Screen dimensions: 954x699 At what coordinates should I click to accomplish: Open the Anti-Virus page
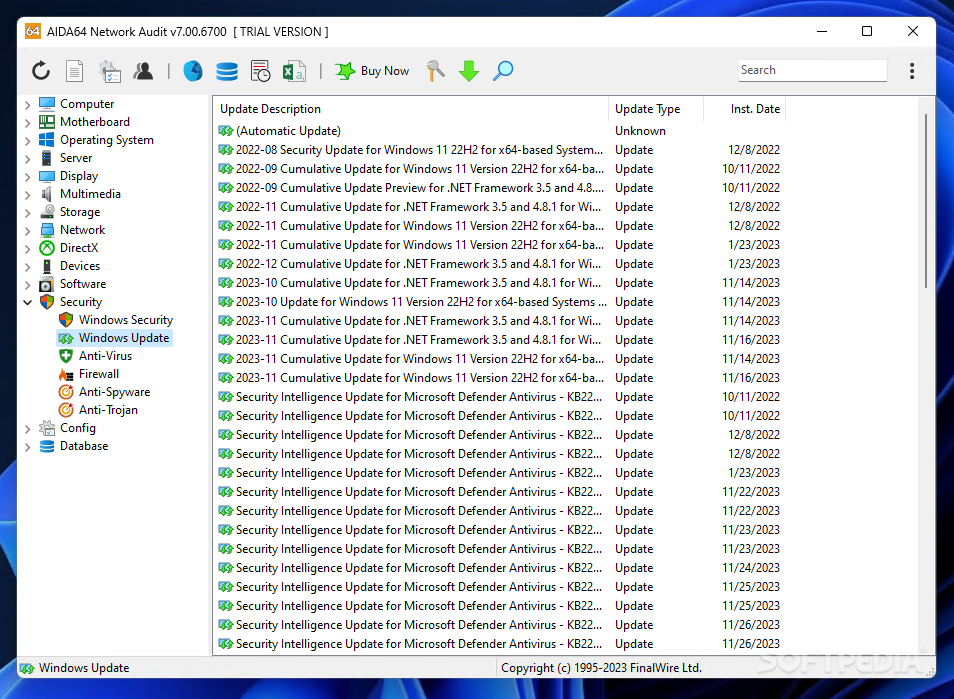[x=105, y=355]
